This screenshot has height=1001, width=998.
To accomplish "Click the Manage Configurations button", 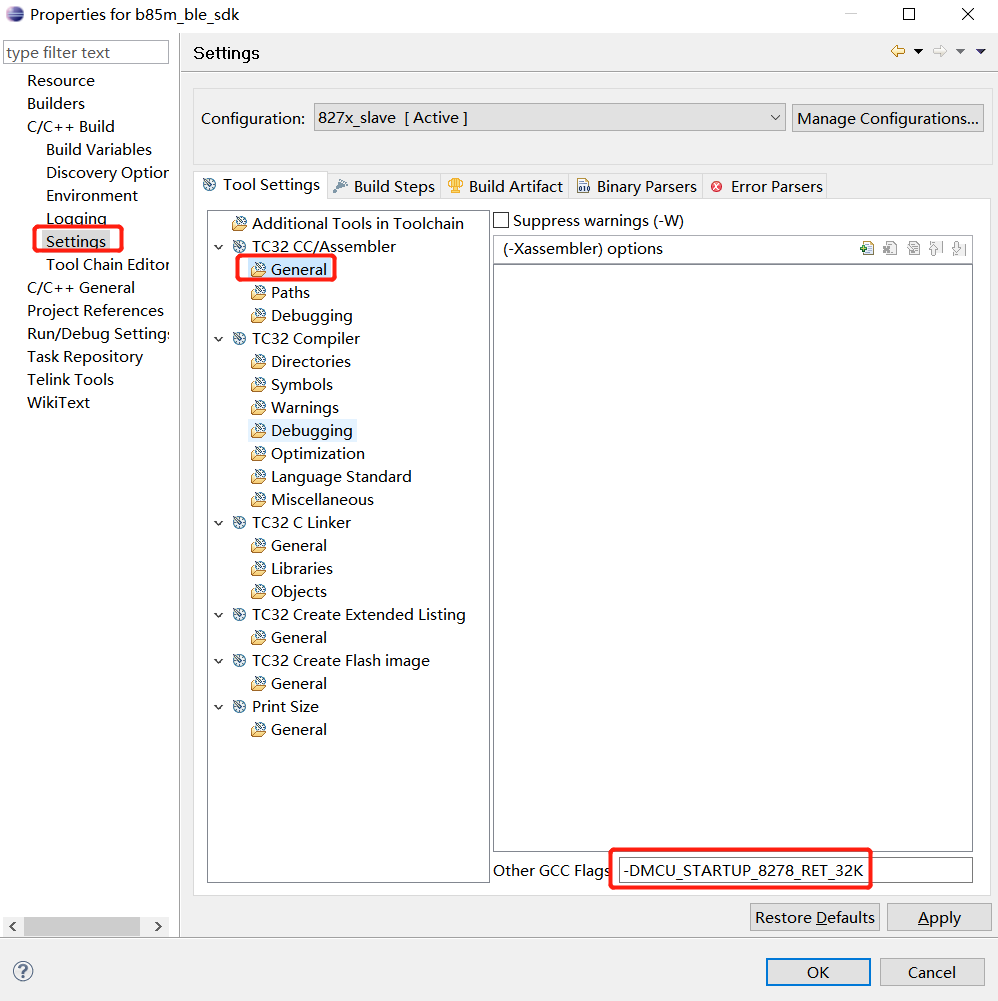I will pyautogui.click(x=887, y=118).
